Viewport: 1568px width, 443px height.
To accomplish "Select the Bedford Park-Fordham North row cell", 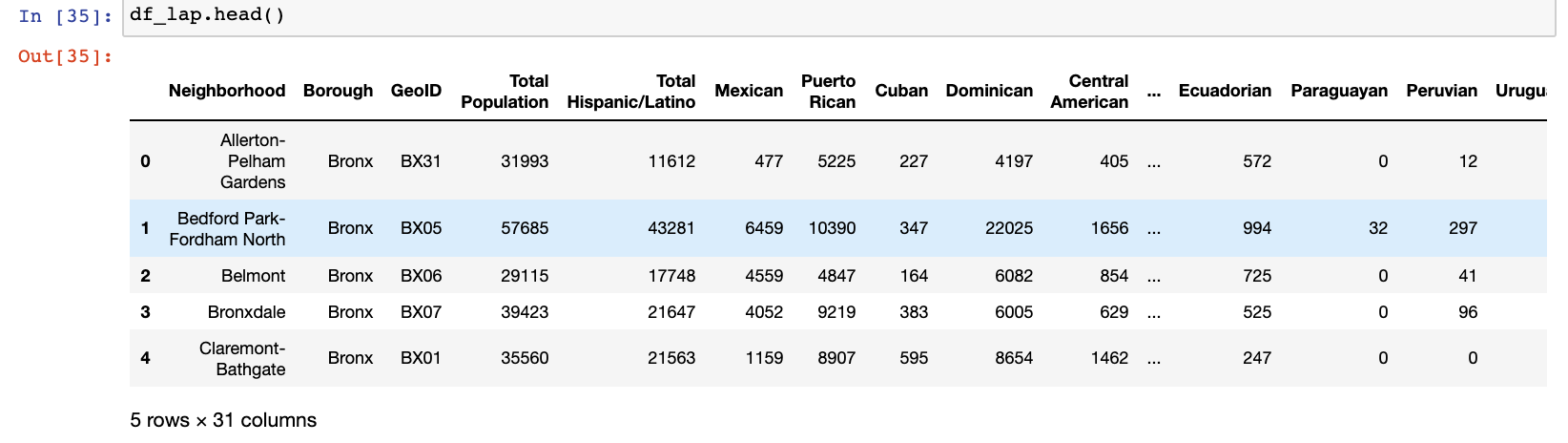I will (x=227, y=228).
